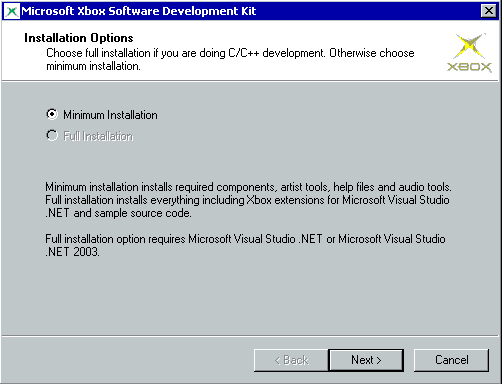This screenshot has width=502, height=384.
Task: Click the chevron on the Next button
Action: point(378,360)
